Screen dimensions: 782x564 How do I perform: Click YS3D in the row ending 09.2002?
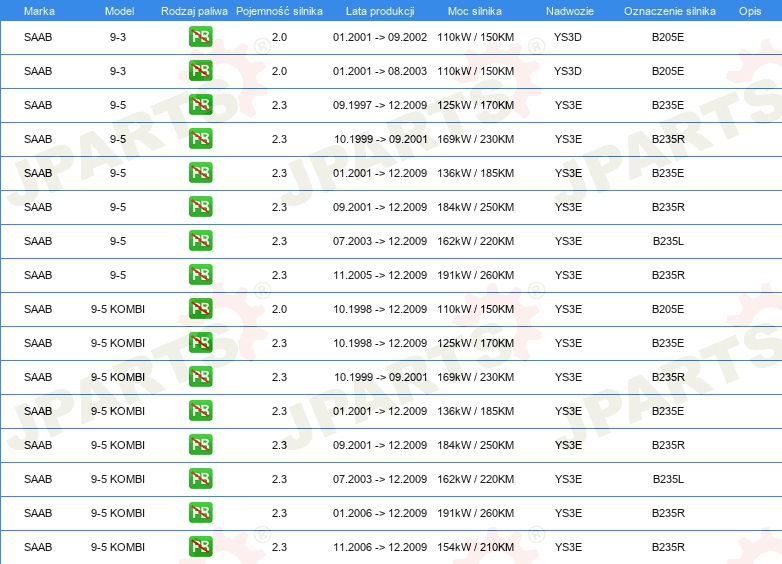click(568, 37)
